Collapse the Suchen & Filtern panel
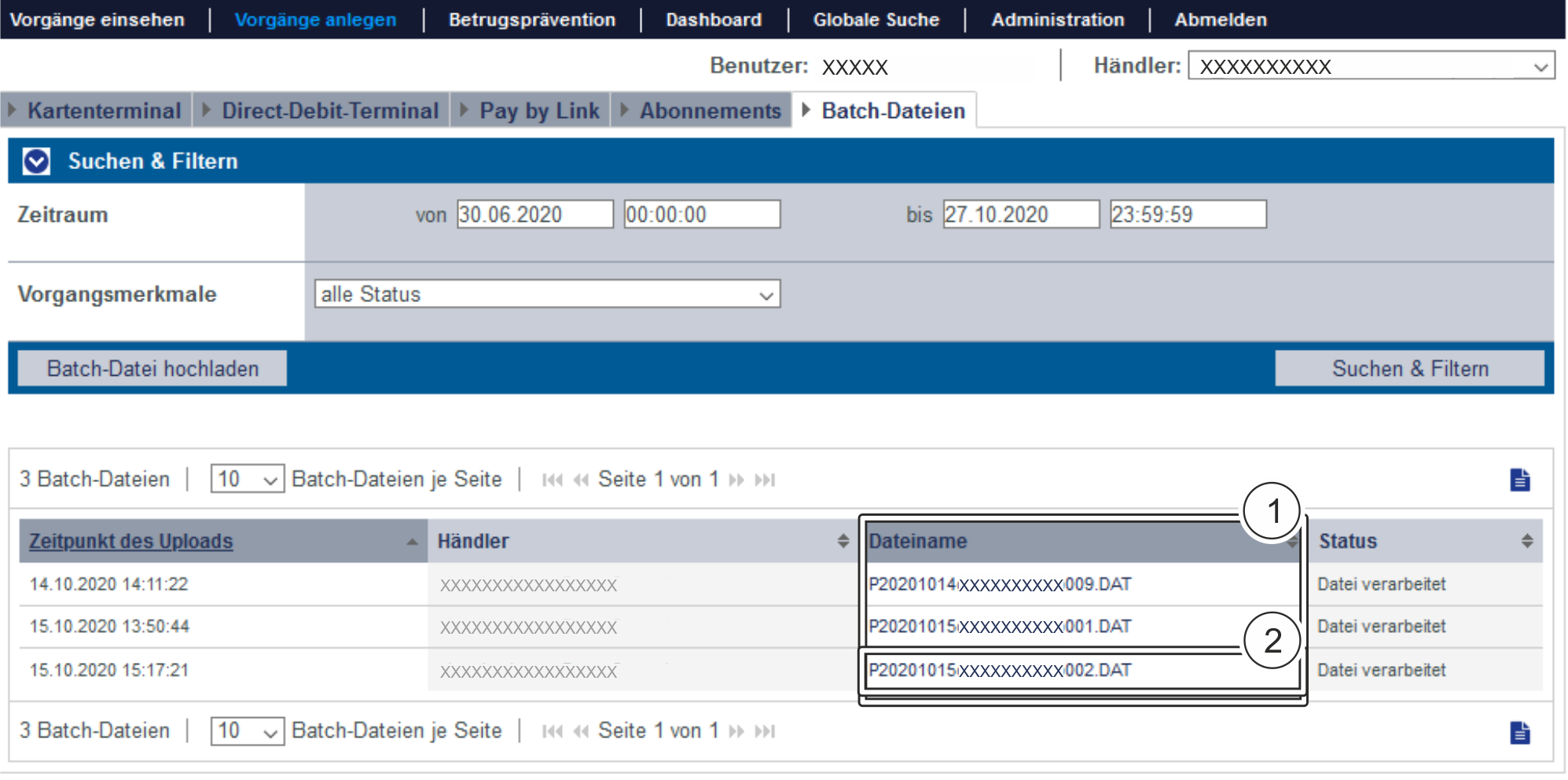This screenshot has width=1568, height=780. 36,161
